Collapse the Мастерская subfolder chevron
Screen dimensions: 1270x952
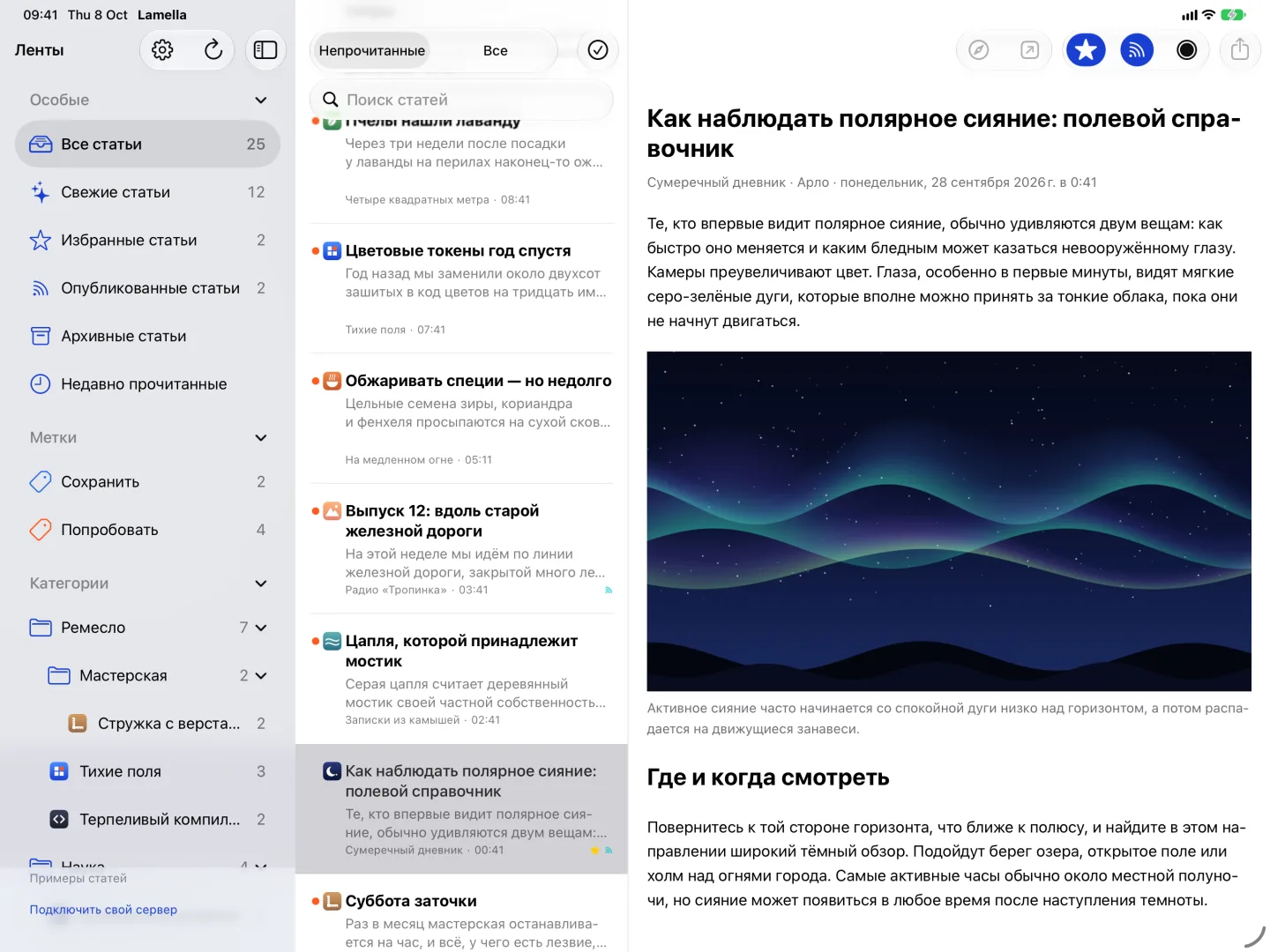[261, 675]
